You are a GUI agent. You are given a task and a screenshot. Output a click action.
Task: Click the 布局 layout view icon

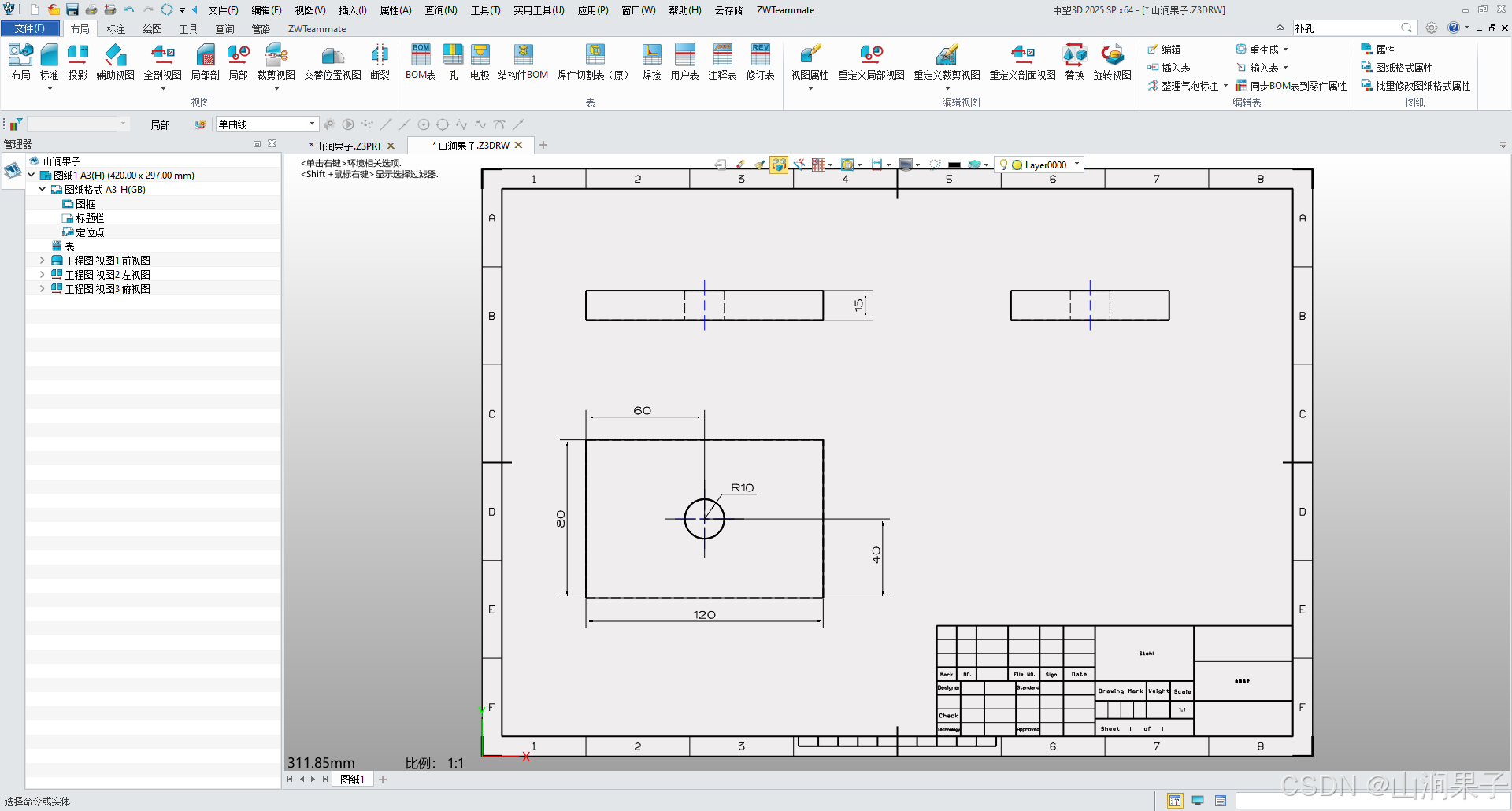tap(20, 61)
